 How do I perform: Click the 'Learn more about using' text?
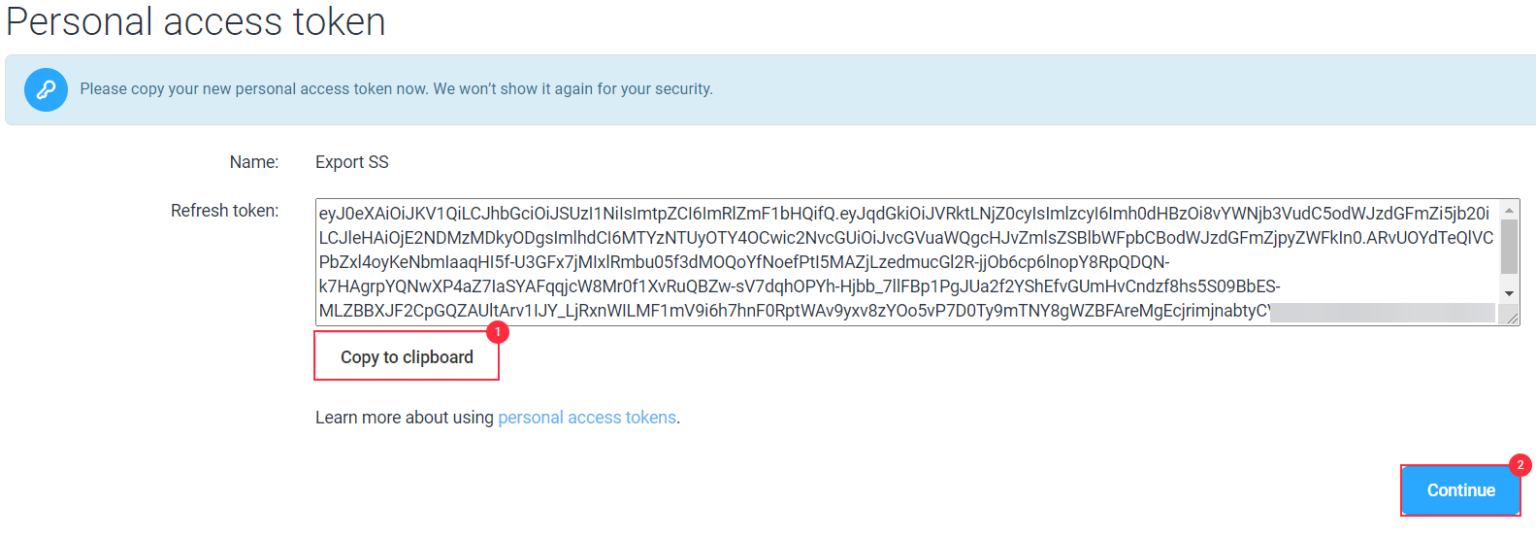click(404, 417)
